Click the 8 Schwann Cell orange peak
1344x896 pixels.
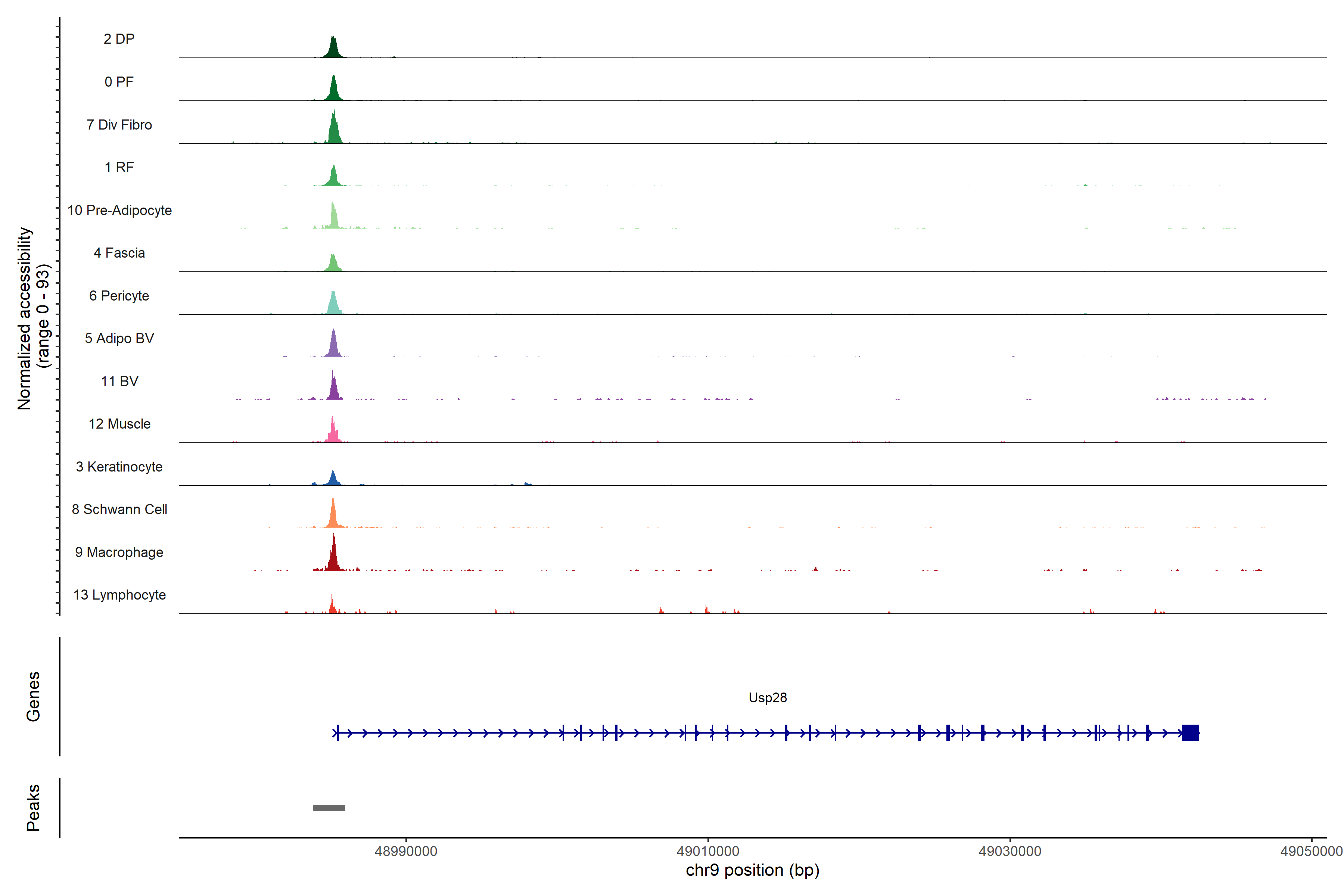pos(333,515)
